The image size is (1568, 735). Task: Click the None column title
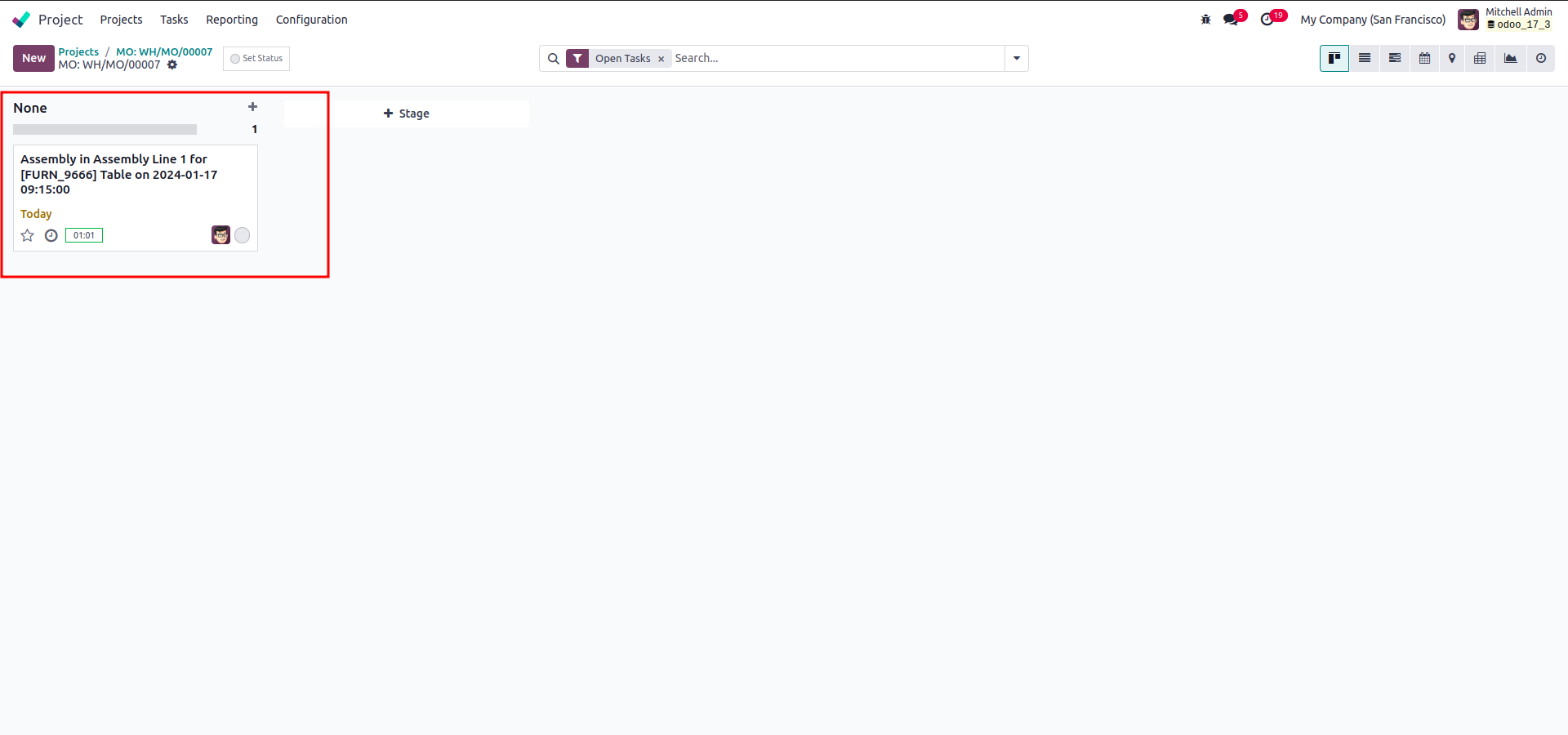tap(30, 108)
